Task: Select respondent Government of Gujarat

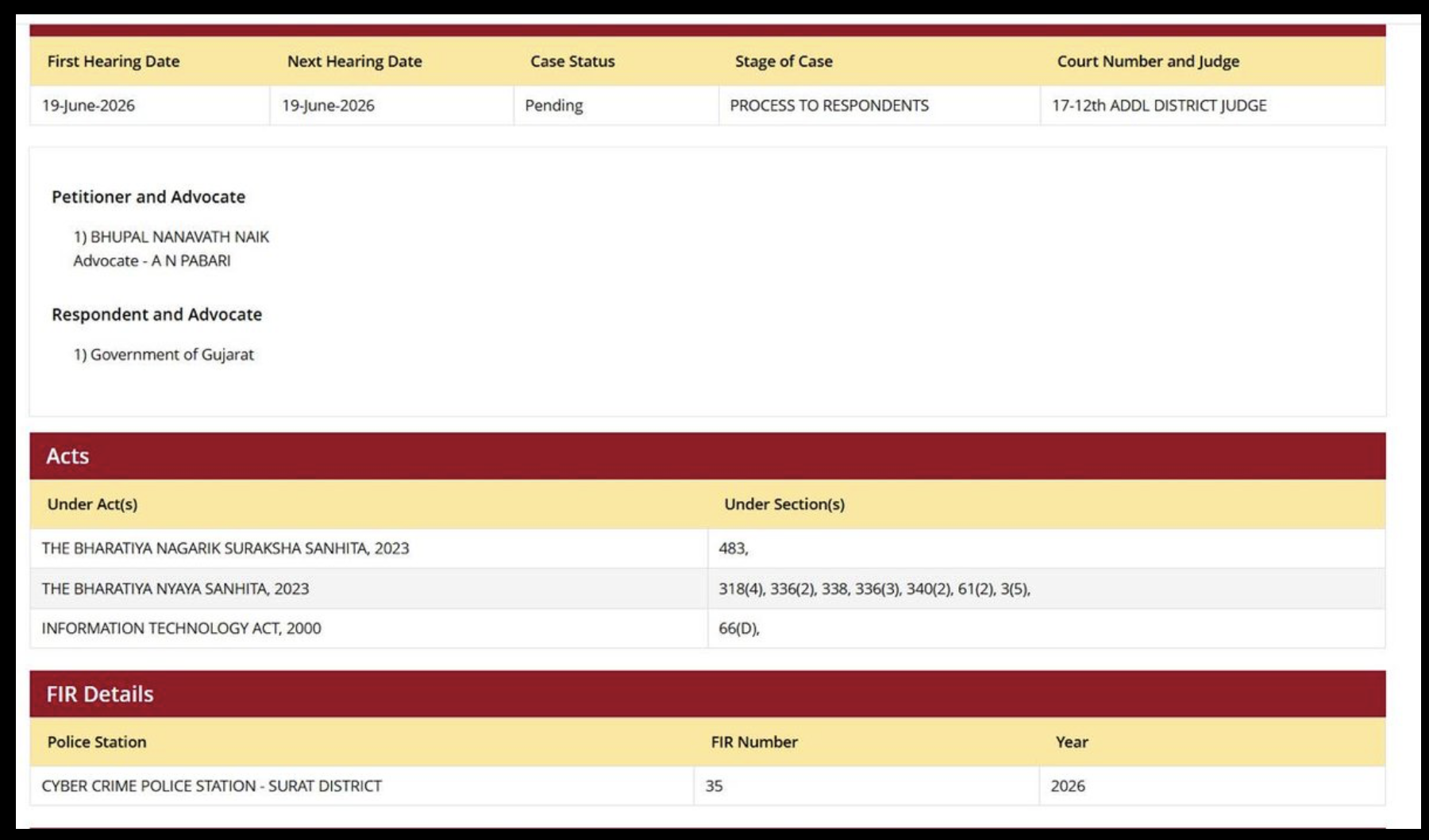Action: (x=172, y=354)
